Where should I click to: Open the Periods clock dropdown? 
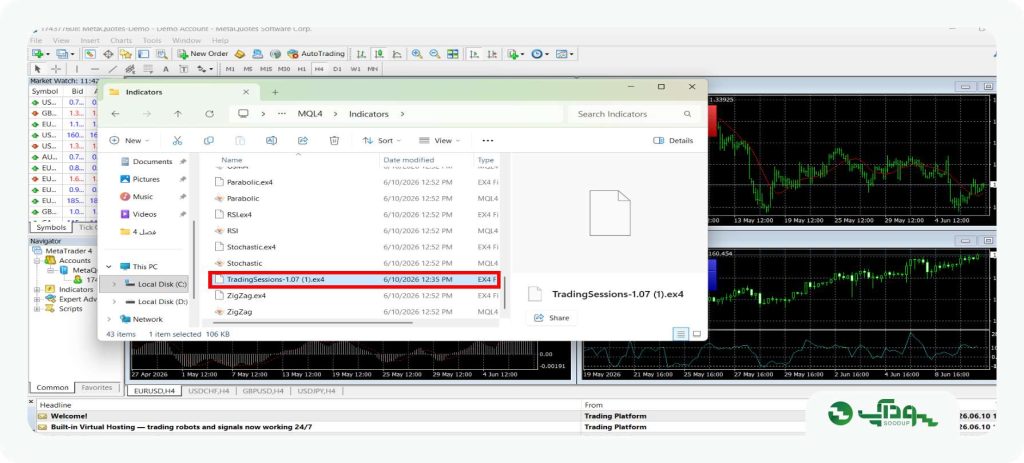pyautogui.click(x=539, y=54)
